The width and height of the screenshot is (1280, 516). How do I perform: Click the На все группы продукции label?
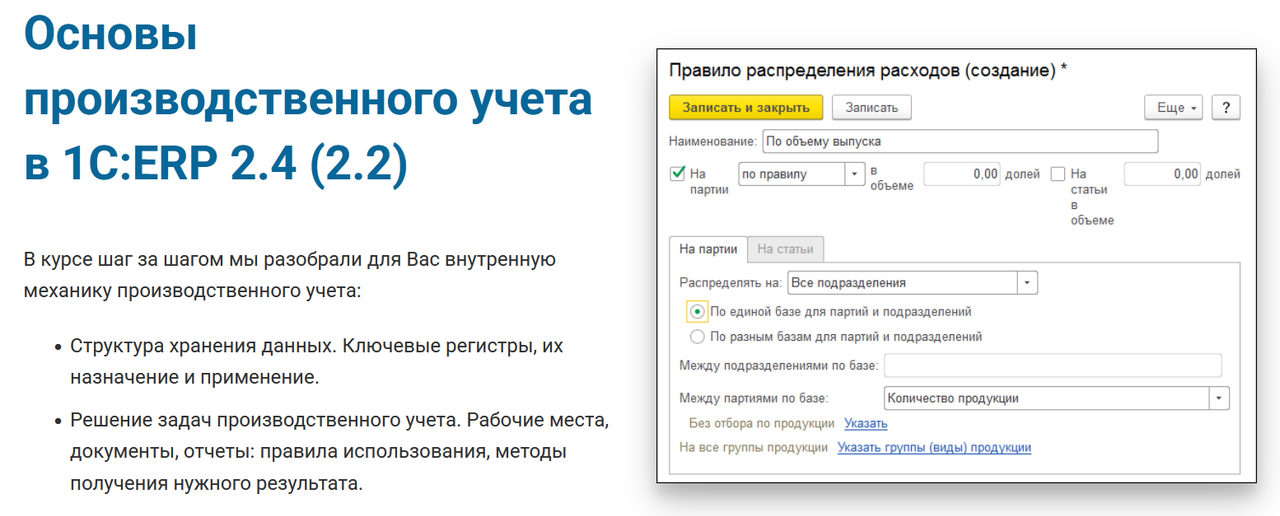[754, 447]
